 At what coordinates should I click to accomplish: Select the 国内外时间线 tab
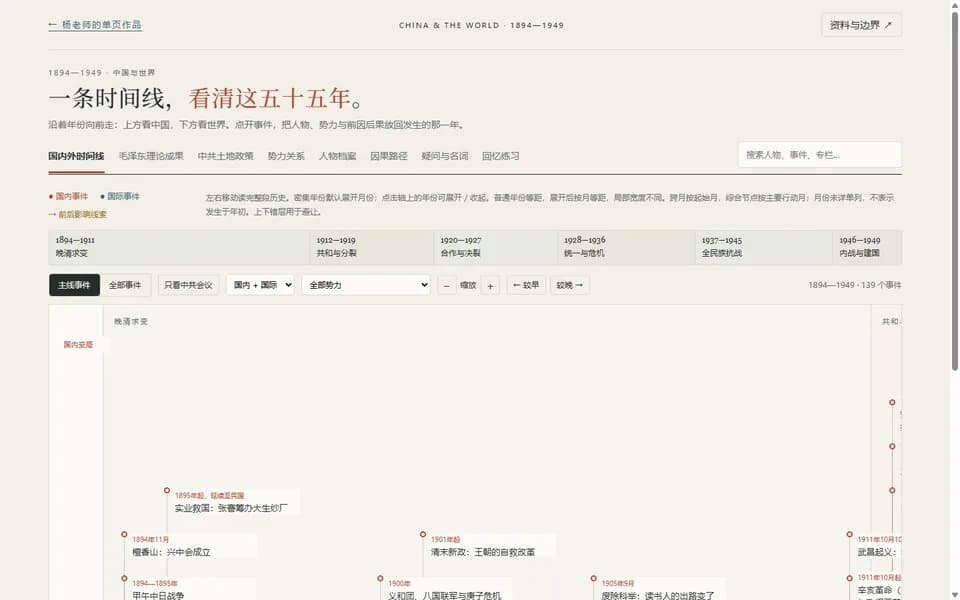[76, 156]
